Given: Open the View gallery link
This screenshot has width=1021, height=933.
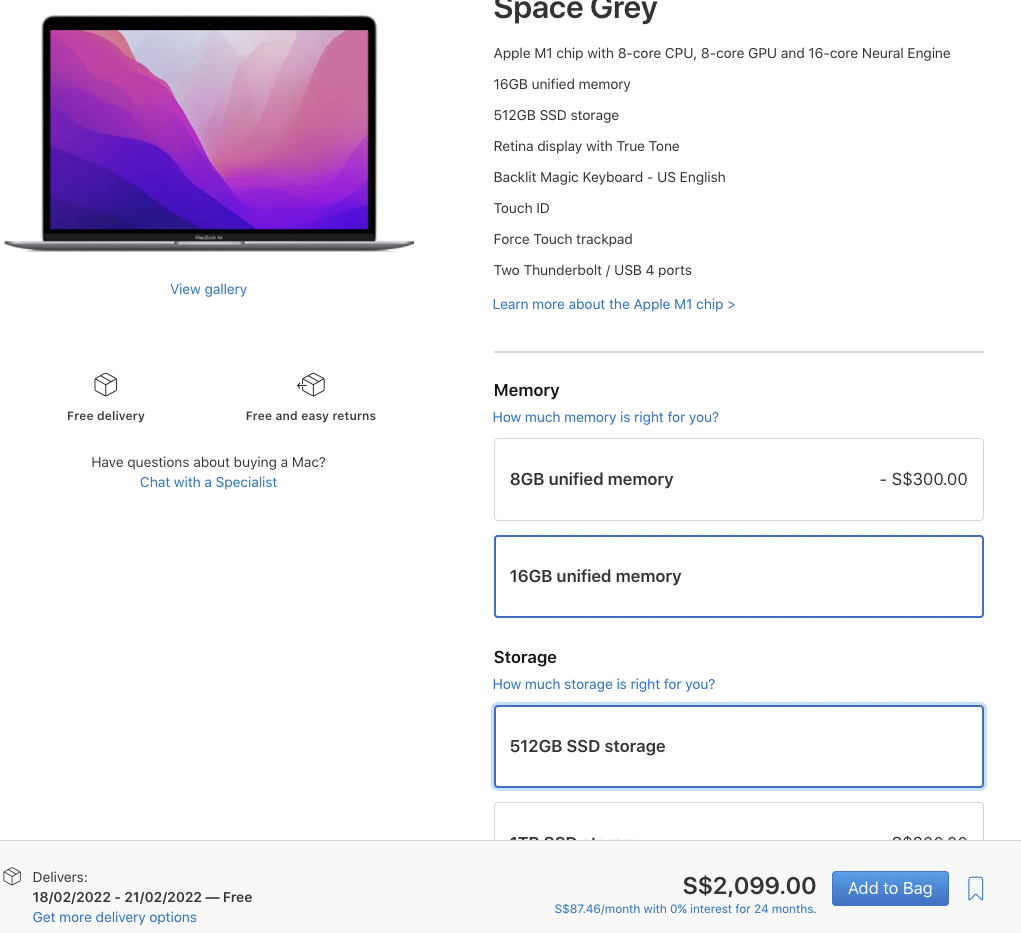Looking at the screenshot, I should (208, 289).
